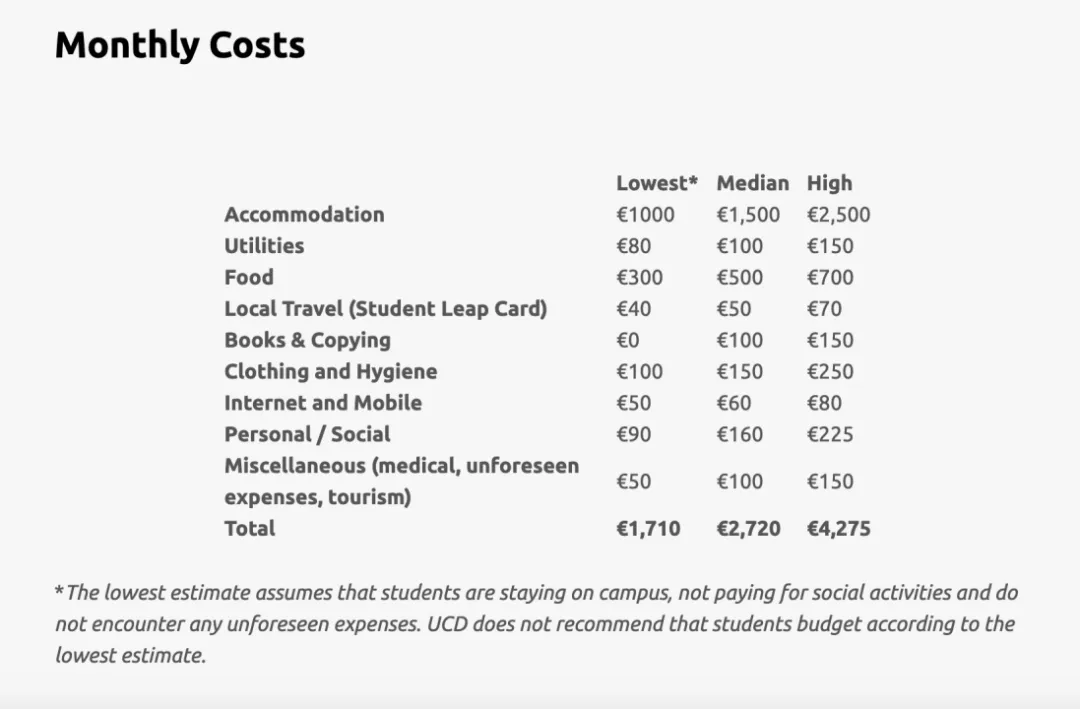Click the Utilities row label
Screen dimensions: 1080x709
[264, 246]
